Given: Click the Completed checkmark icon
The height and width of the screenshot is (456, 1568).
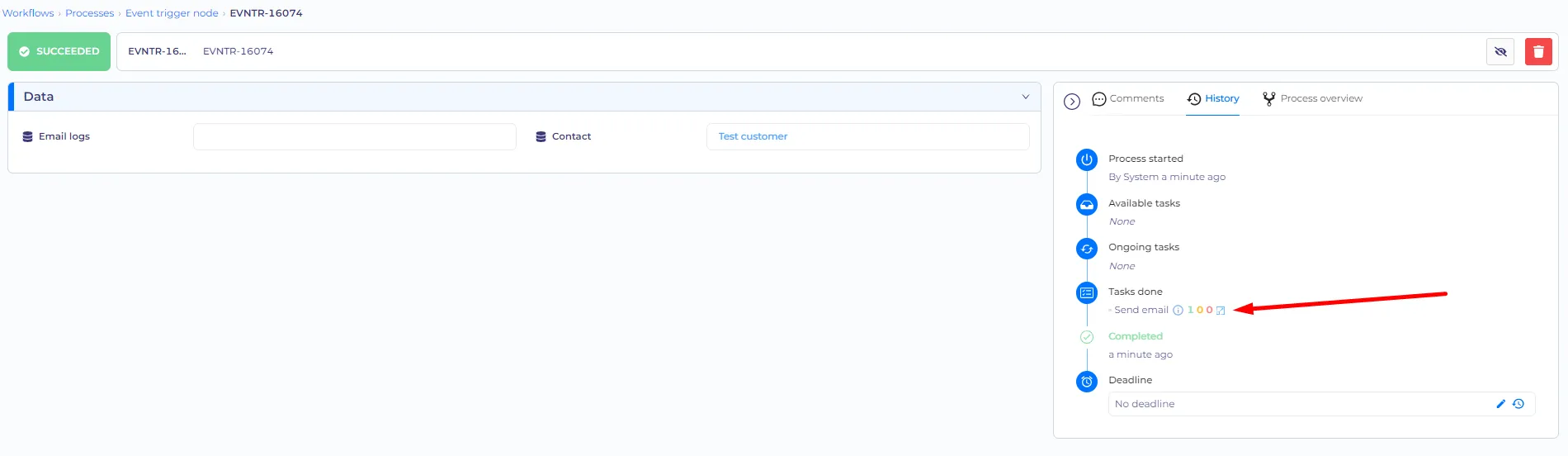Looking at the screenshot, I should pos(1087,337).
